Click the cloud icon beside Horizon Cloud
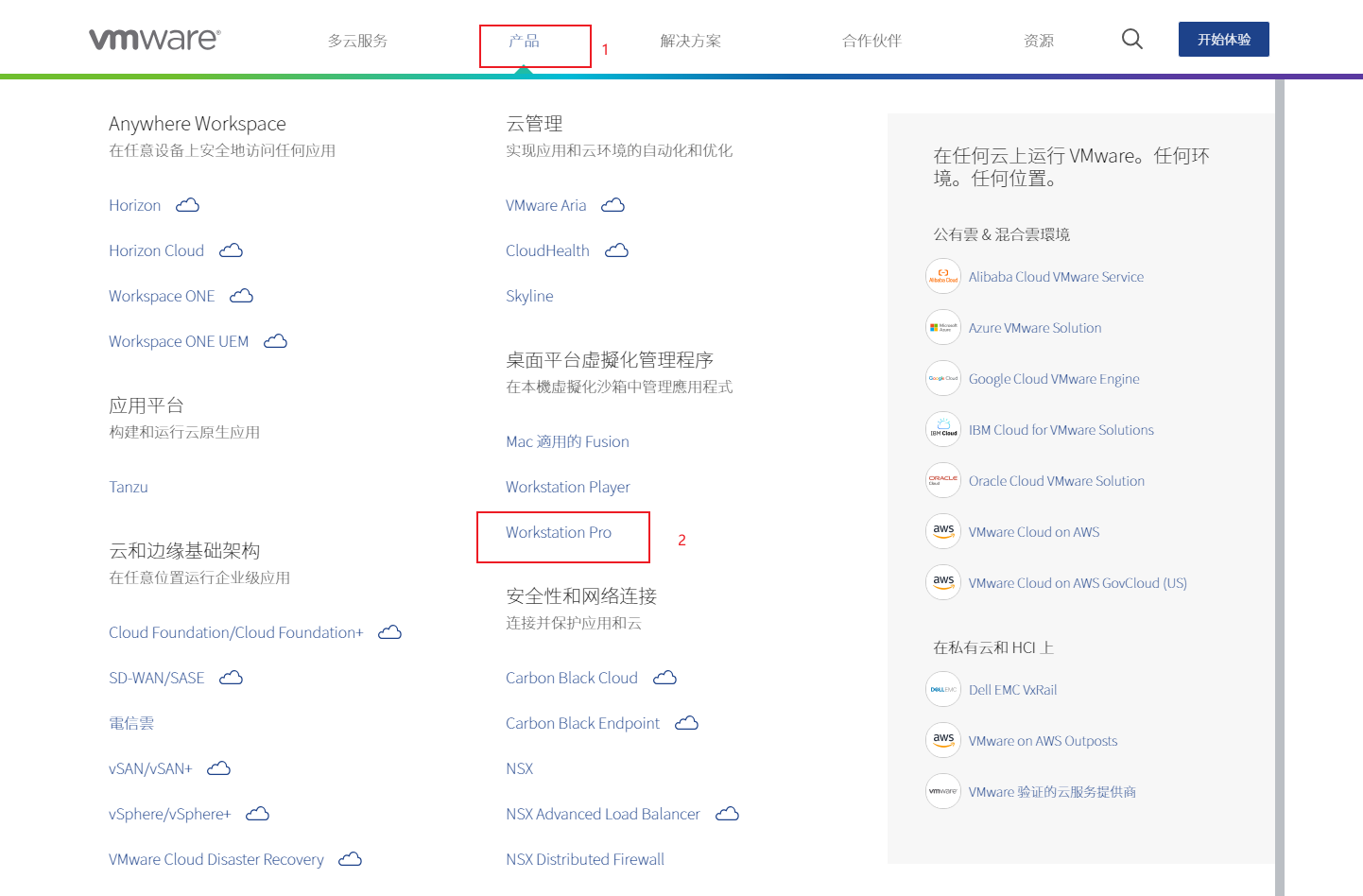This screenshot has height=896, width=1363. [232, 250]
